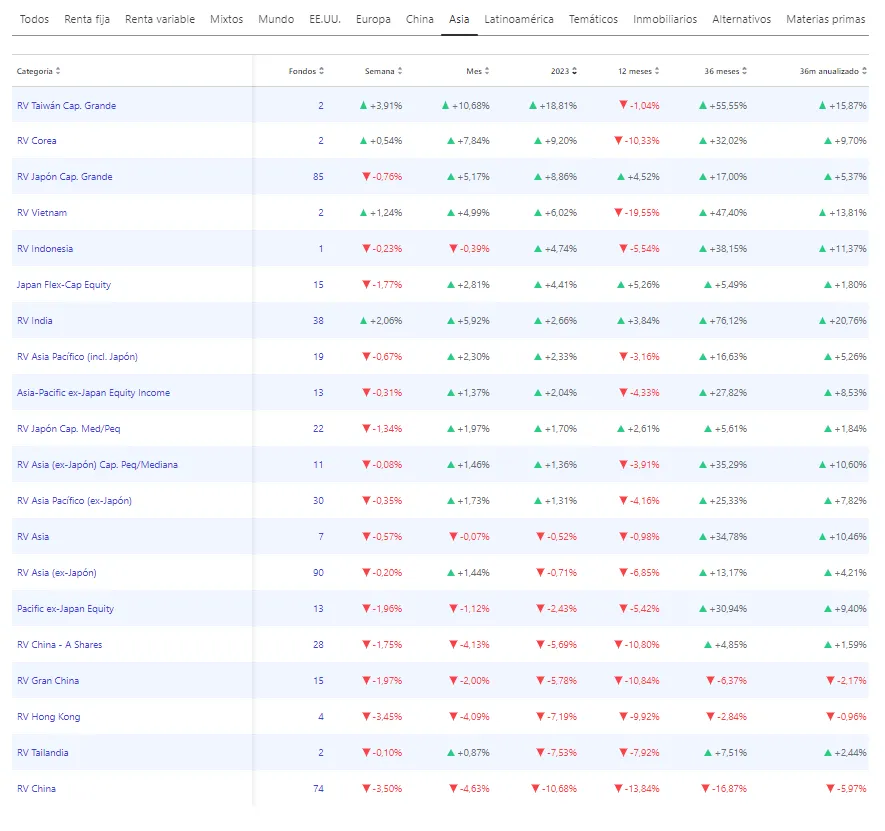Click the RV Vietnam category link
The image size is (885, 831).
(41, 213)
